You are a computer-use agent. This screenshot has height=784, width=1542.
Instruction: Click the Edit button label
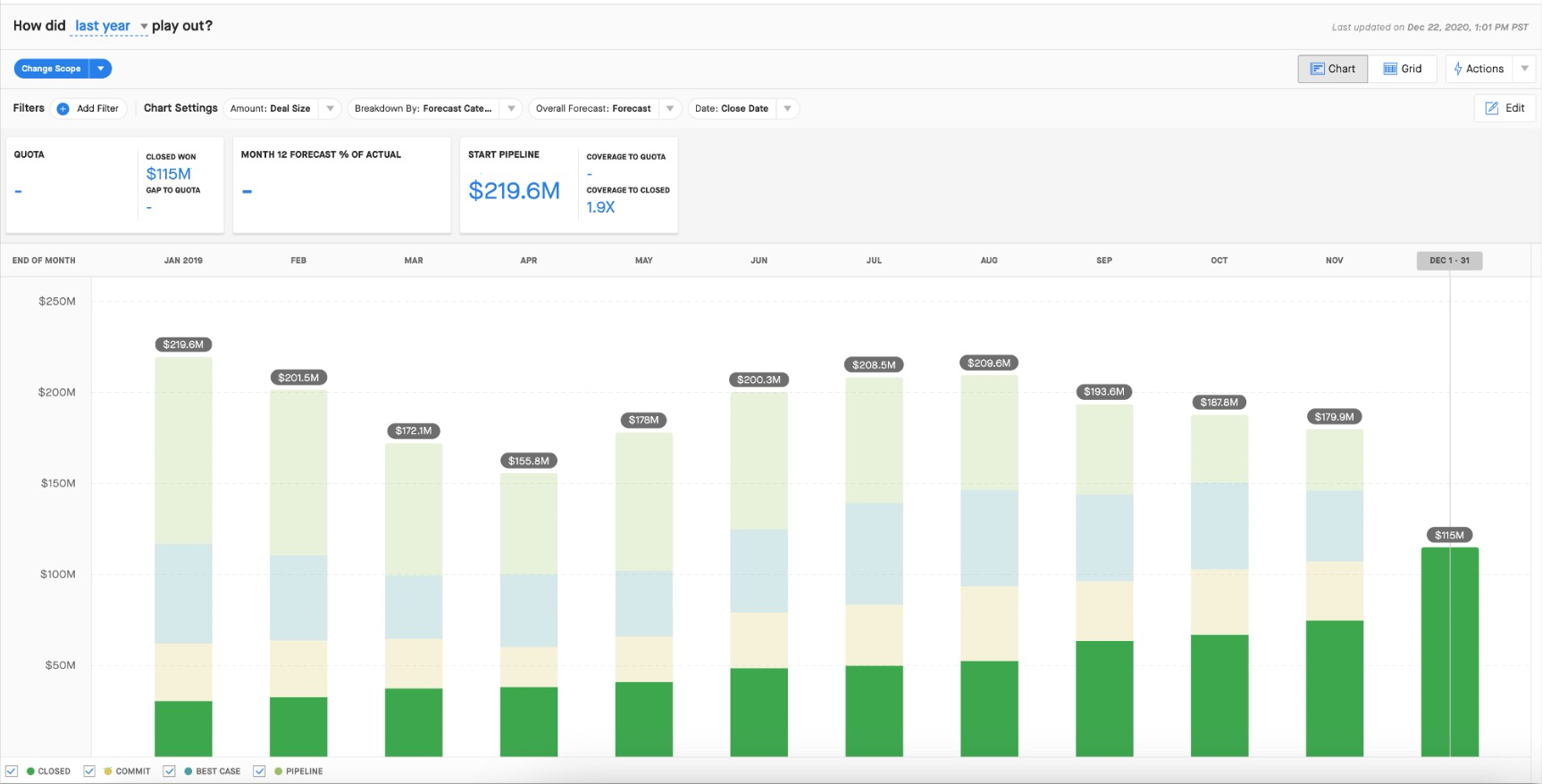click(x=1515, y=108)
